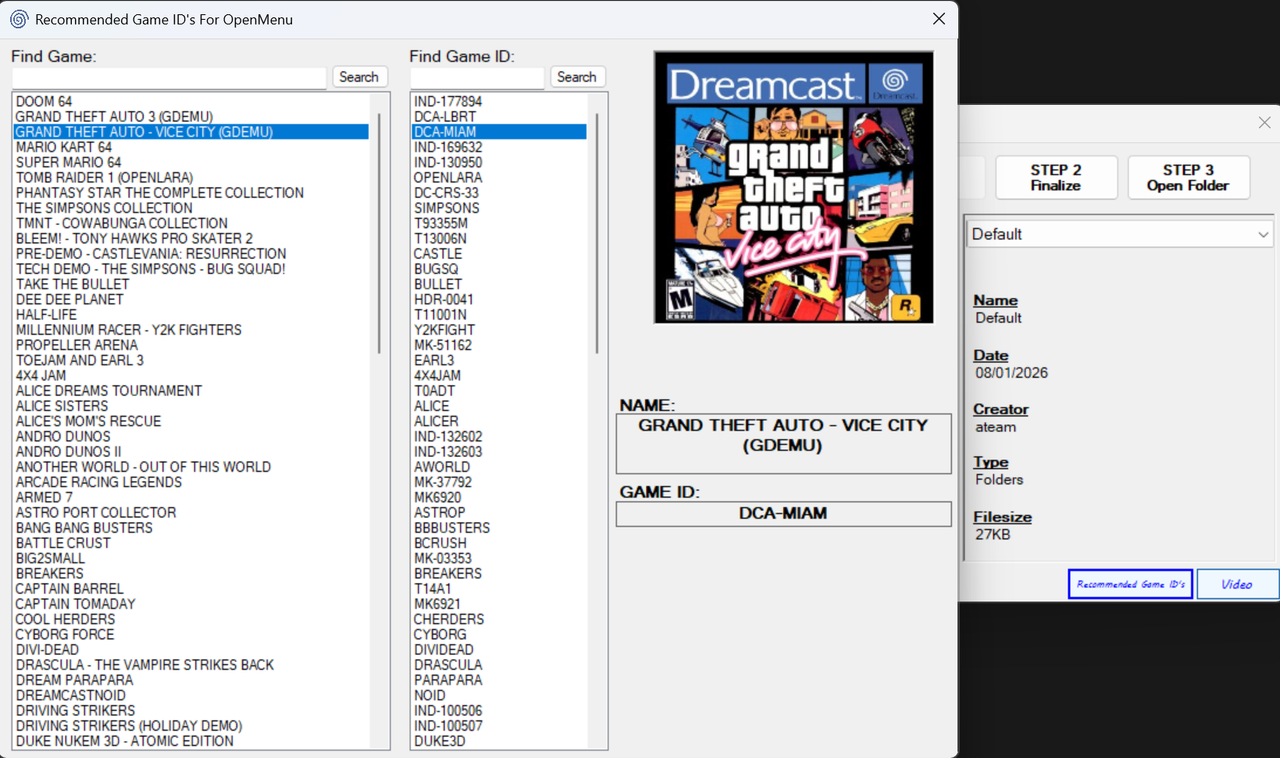Viewport: 1280px width, 758px height.
Task: Switch to the Video tab
Action: (x=1237, y=584)
